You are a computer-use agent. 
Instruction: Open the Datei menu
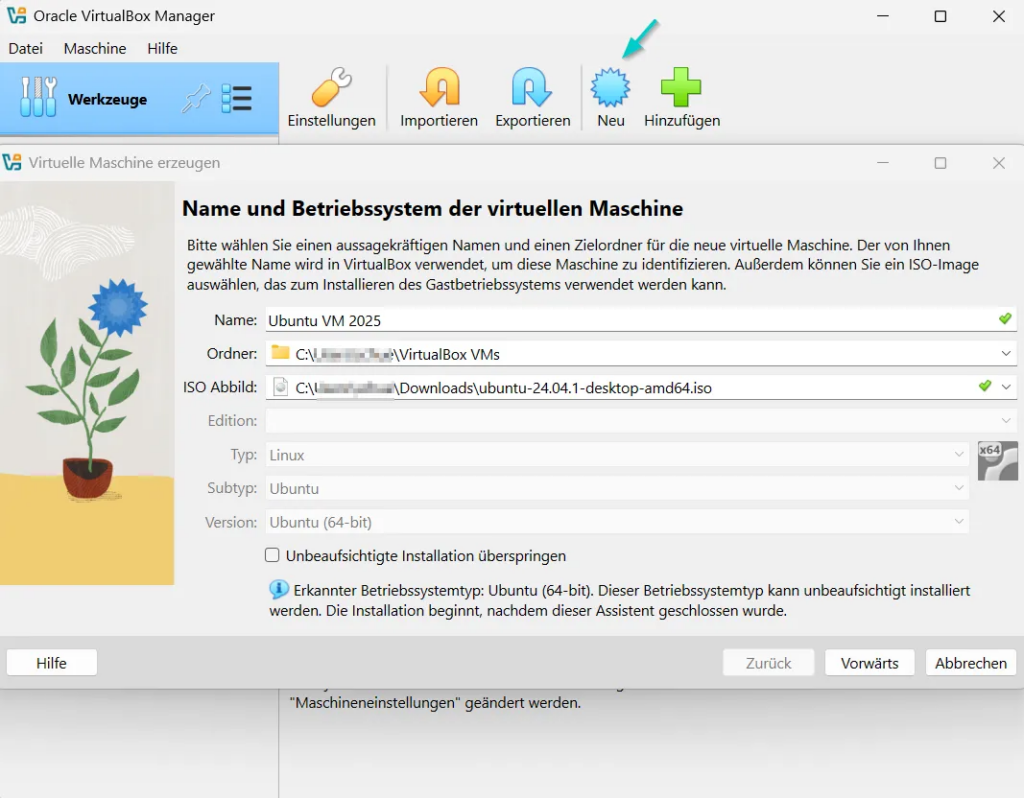(x=26, y=48)
